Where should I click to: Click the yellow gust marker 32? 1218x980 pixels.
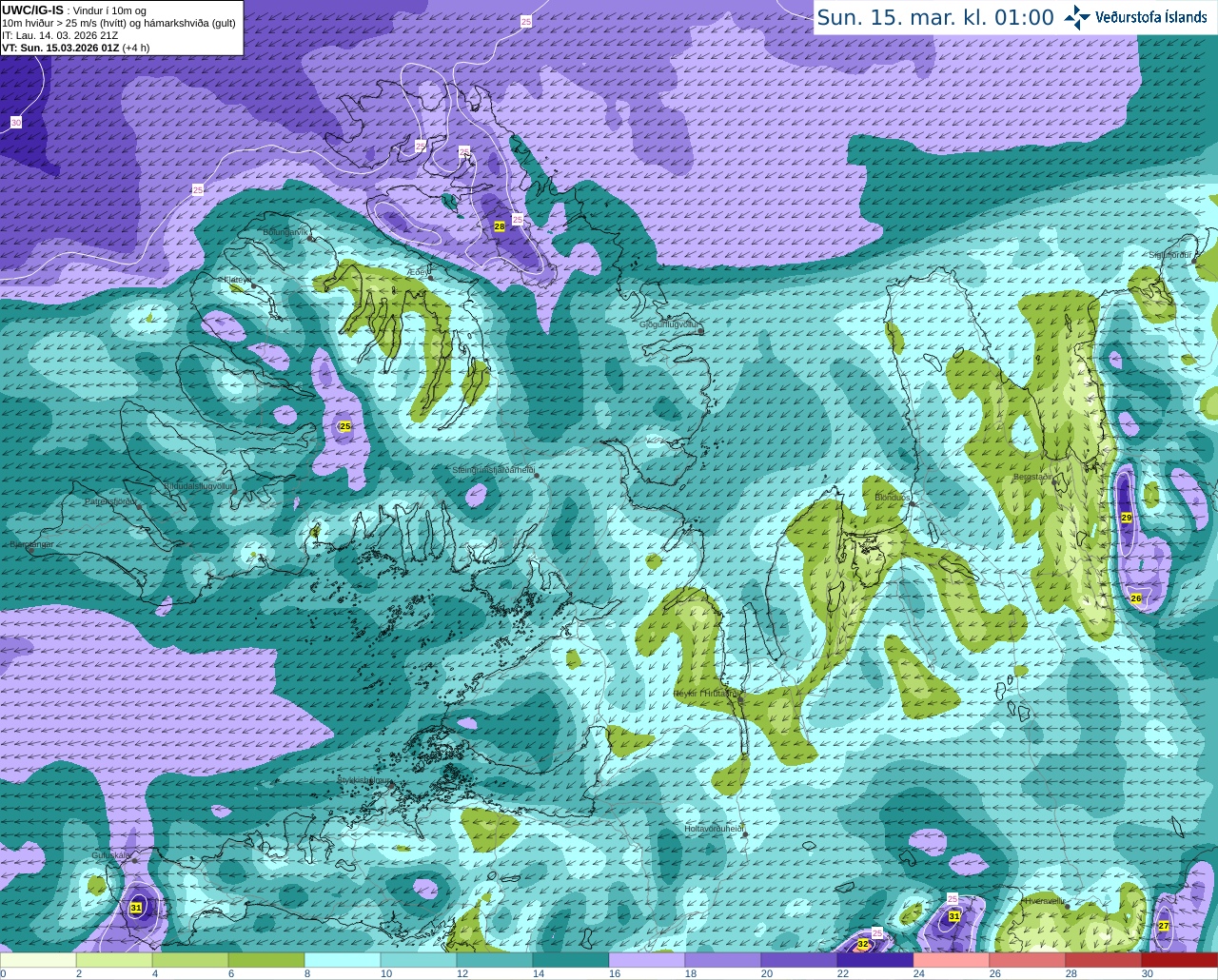pos(863,945)
